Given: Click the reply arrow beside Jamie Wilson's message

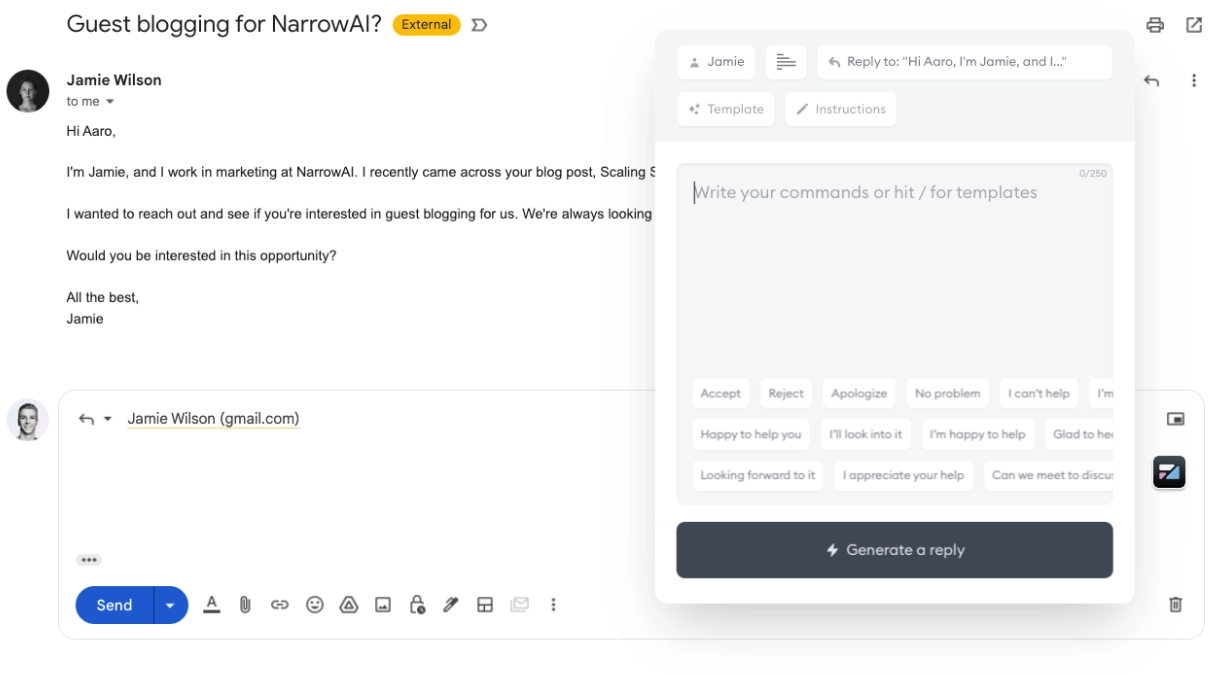Looking at the screenshot, I should 1152,81.
